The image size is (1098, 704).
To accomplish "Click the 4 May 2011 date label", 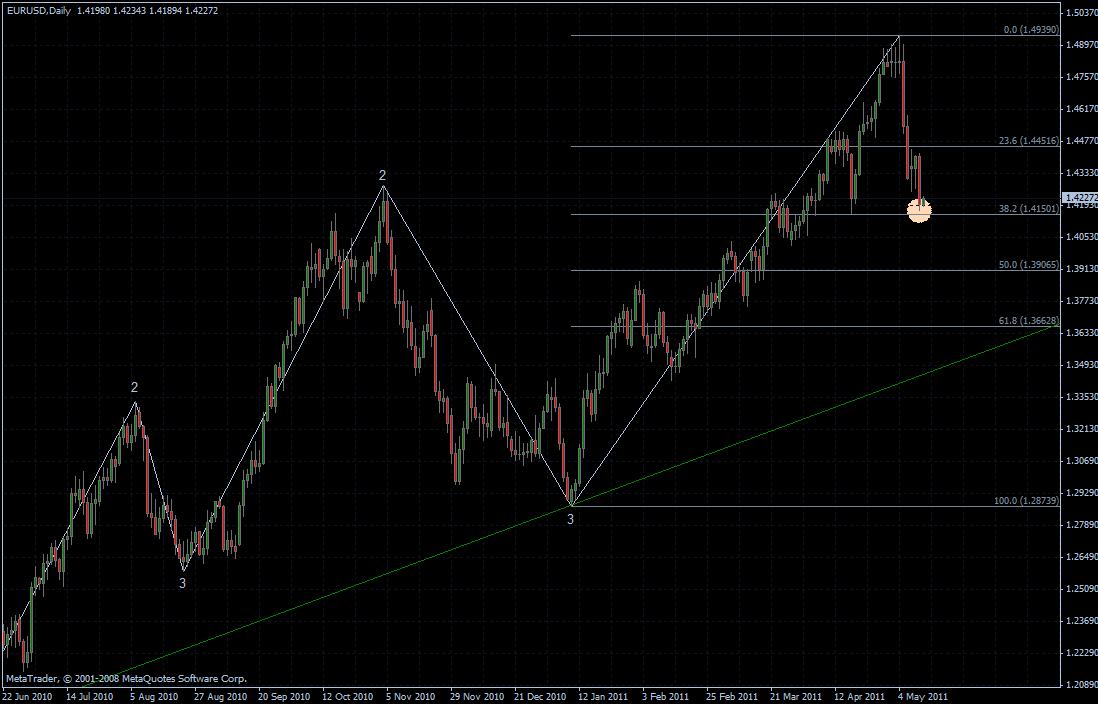I will tap(923, 697).
